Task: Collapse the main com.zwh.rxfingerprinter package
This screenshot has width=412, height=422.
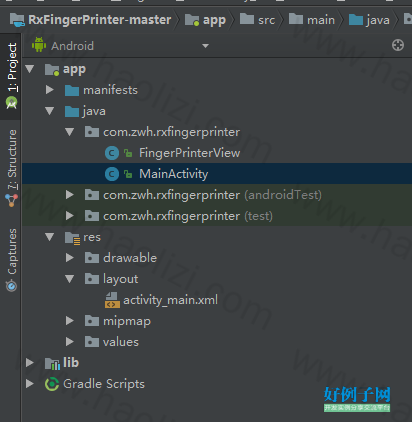Action: click(x=70, y=132)
